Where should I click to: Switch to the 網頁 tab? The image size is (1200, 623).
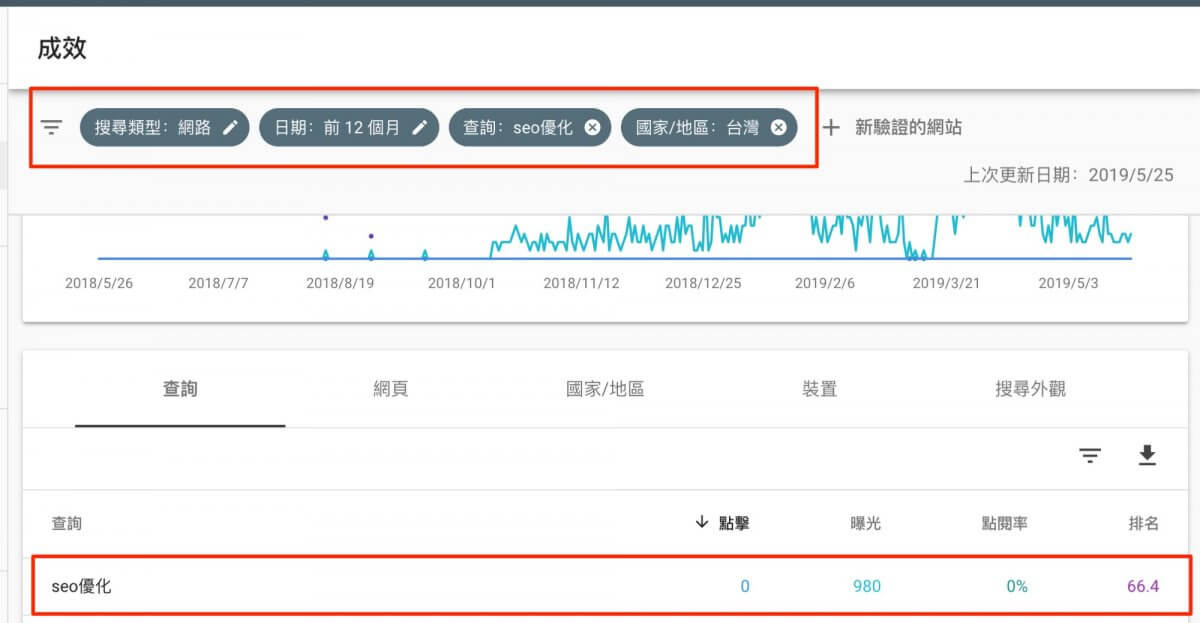[x=390, y=389]
